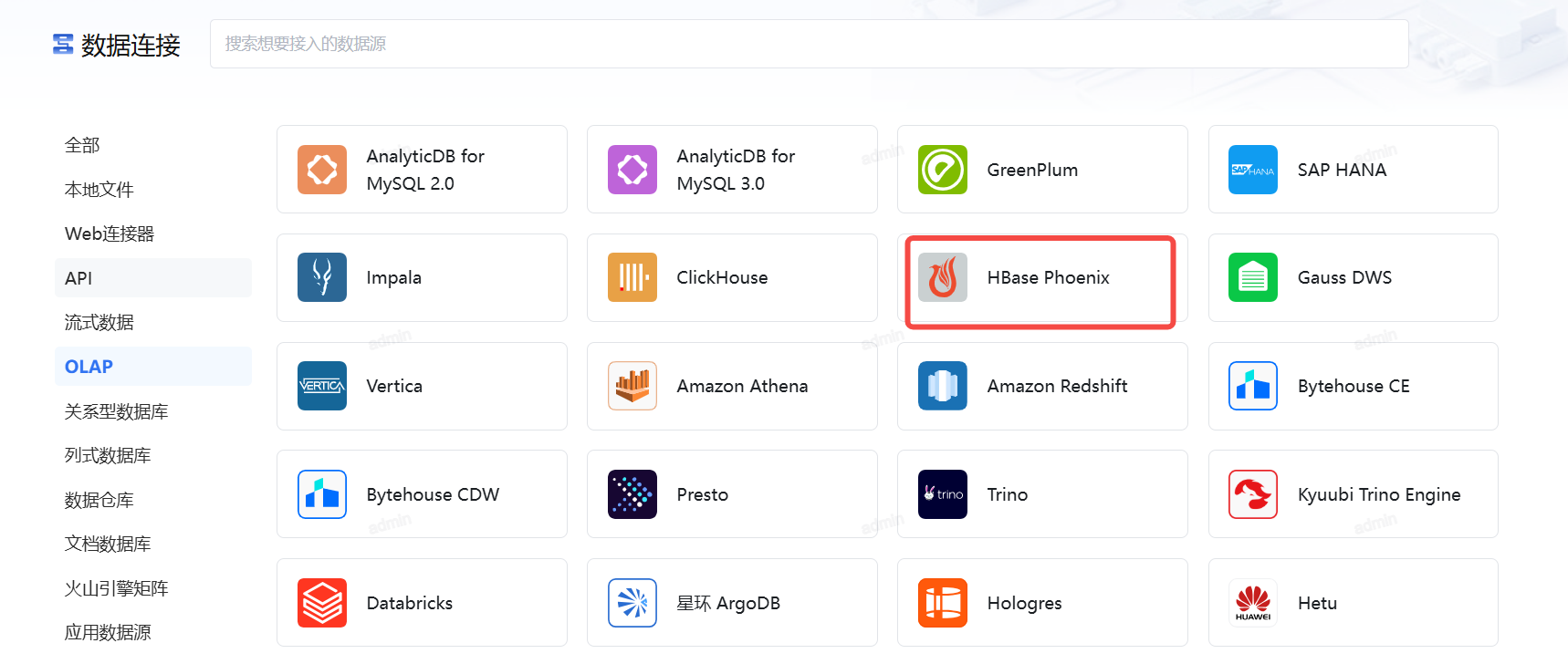Choose the Kyuubi Trino Engine card
The height and width of the screenshot is (664, 1568).
pyautogui.click(x=1353, y=494)
